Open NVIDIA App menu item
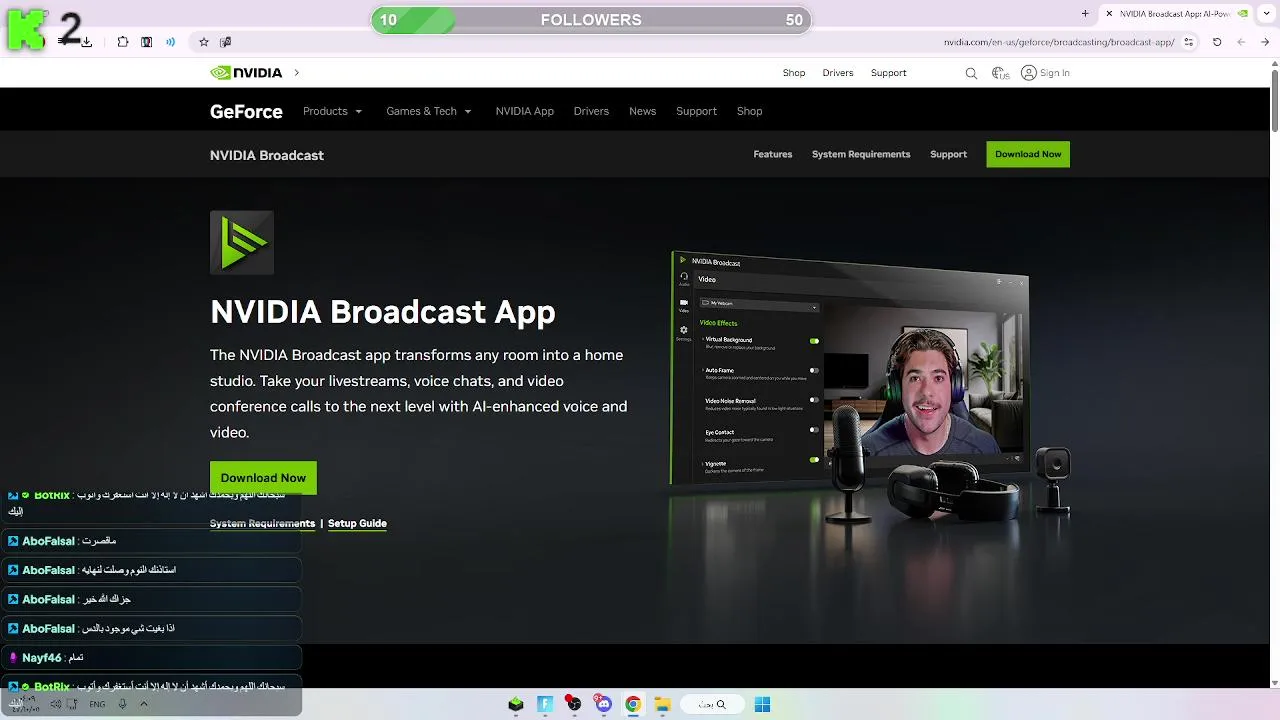The height and width of the screenshot is (720, 1280). coord(524,111)
